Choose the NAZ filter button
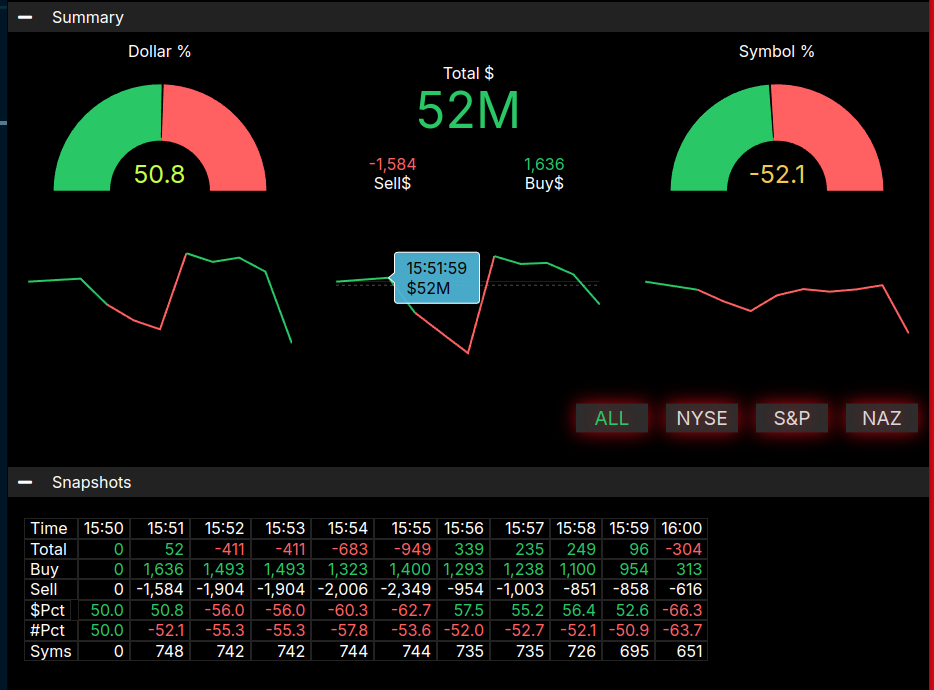934x690 pixels. pos(882,418)
